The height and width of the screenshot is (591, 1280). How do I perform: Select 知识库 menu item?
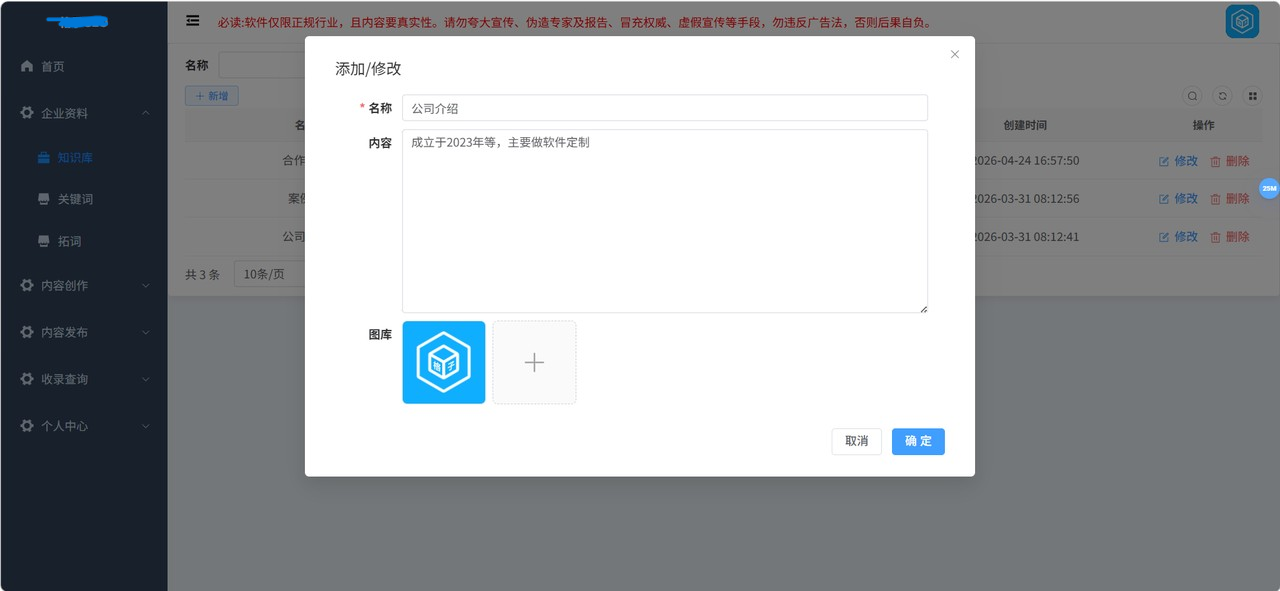coord(84,158)
